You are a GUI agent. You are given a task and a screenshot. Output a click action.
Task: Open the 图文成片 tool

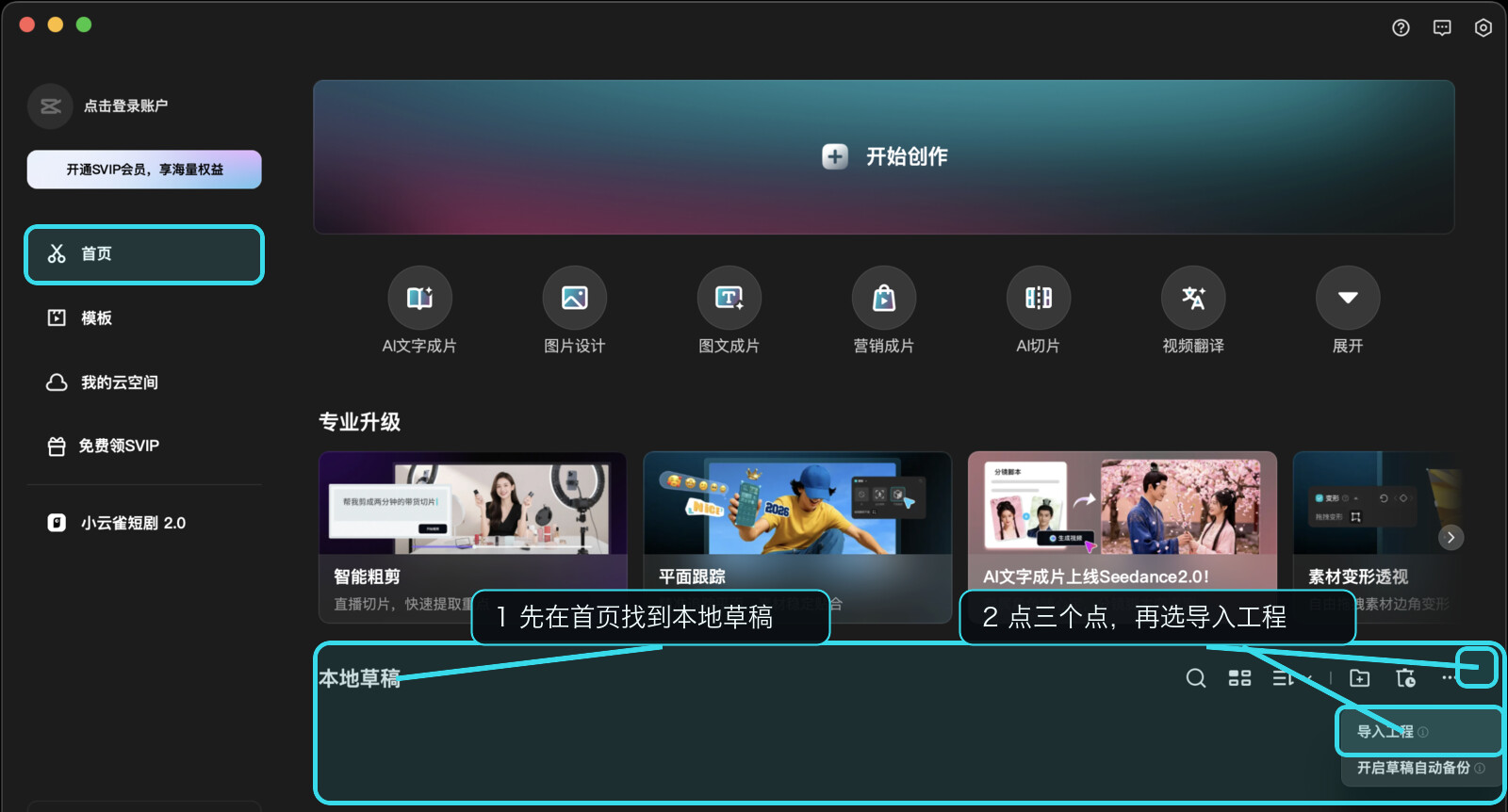[x=729, y=310]
